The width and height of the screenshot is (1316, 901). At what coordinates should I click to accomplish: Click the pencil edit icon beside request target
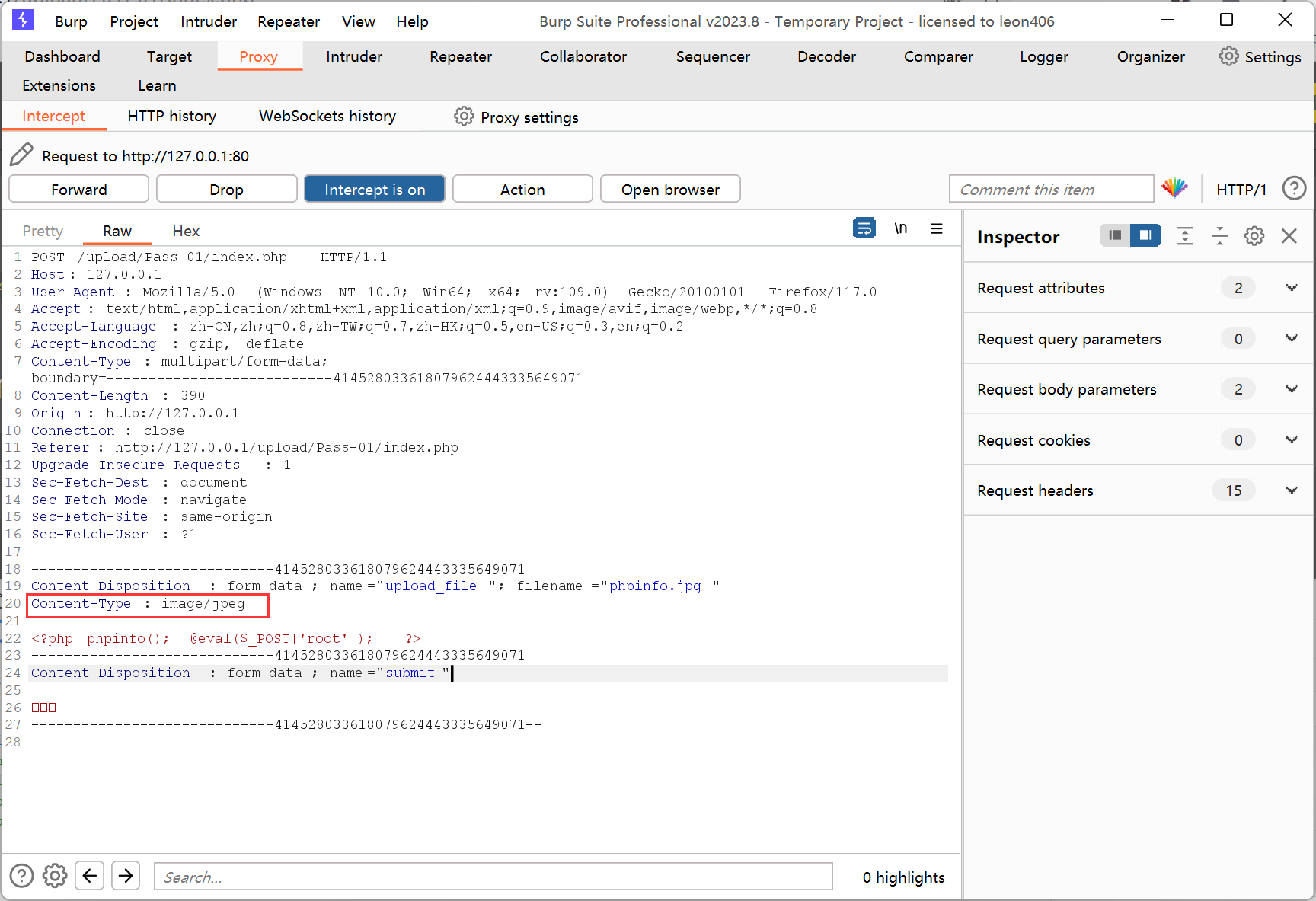pos(21,155)
